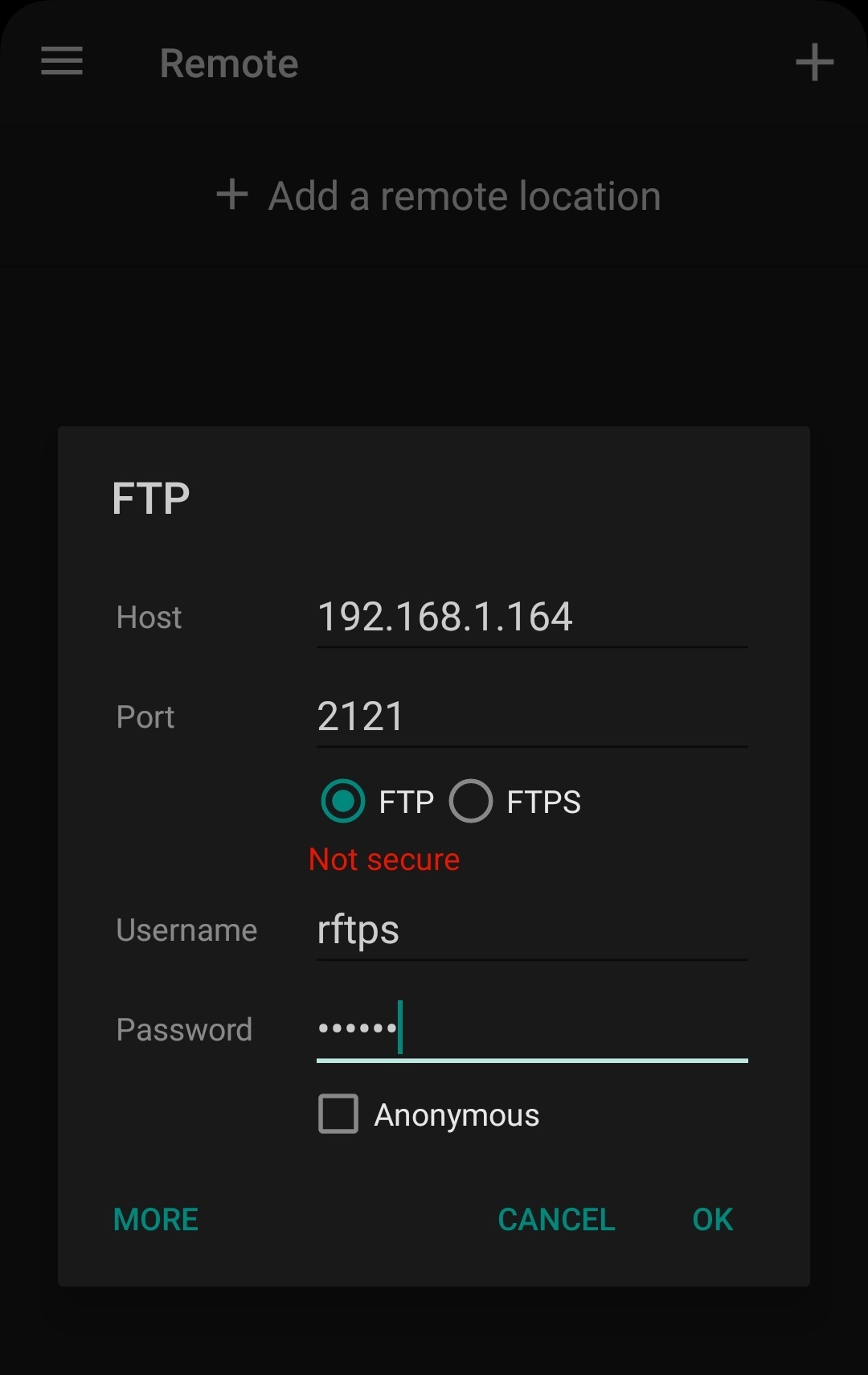
Task: Click the Anonymous label text
Action: 456,1114
